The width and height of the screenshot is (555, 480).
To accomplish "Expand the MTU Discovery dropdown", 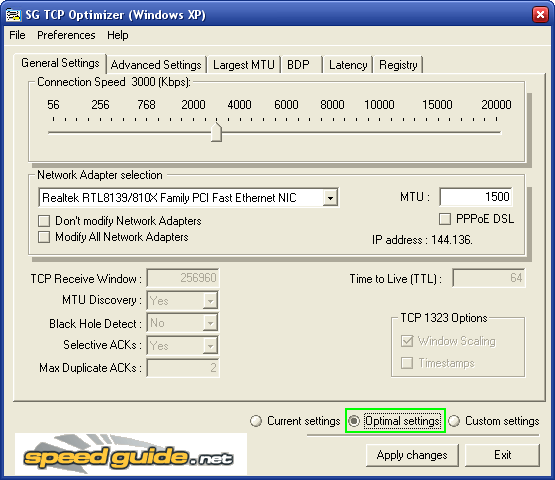I will pos(210,301).
